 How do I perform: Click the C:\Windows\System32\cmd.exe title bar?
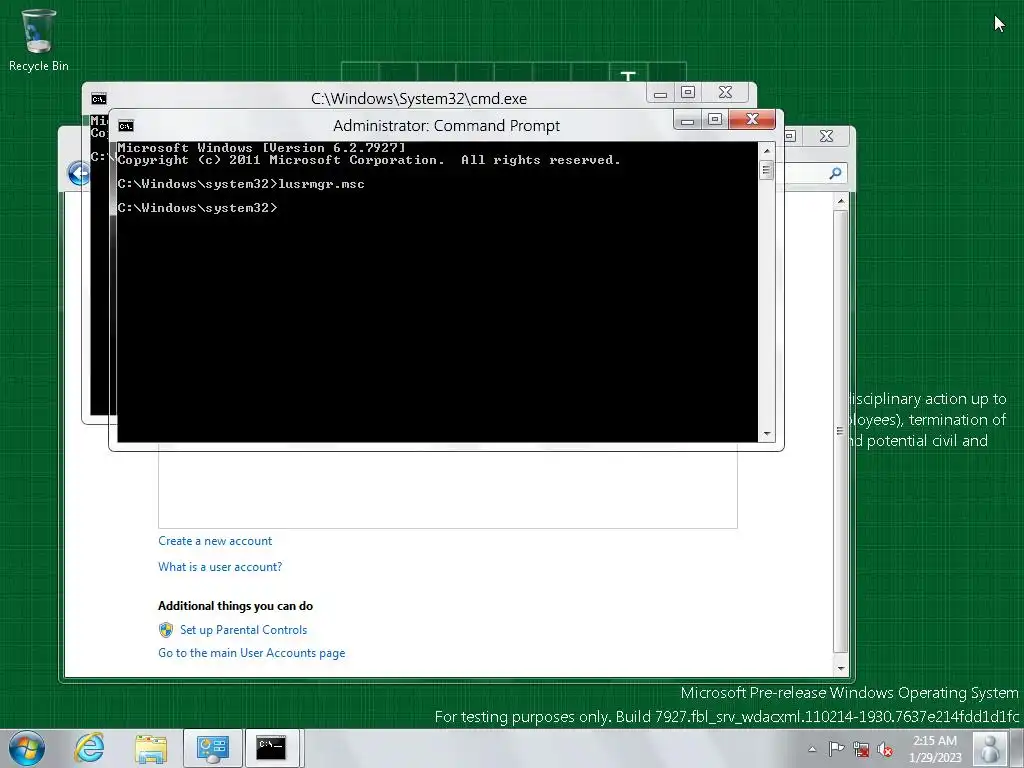click(419, 99)
